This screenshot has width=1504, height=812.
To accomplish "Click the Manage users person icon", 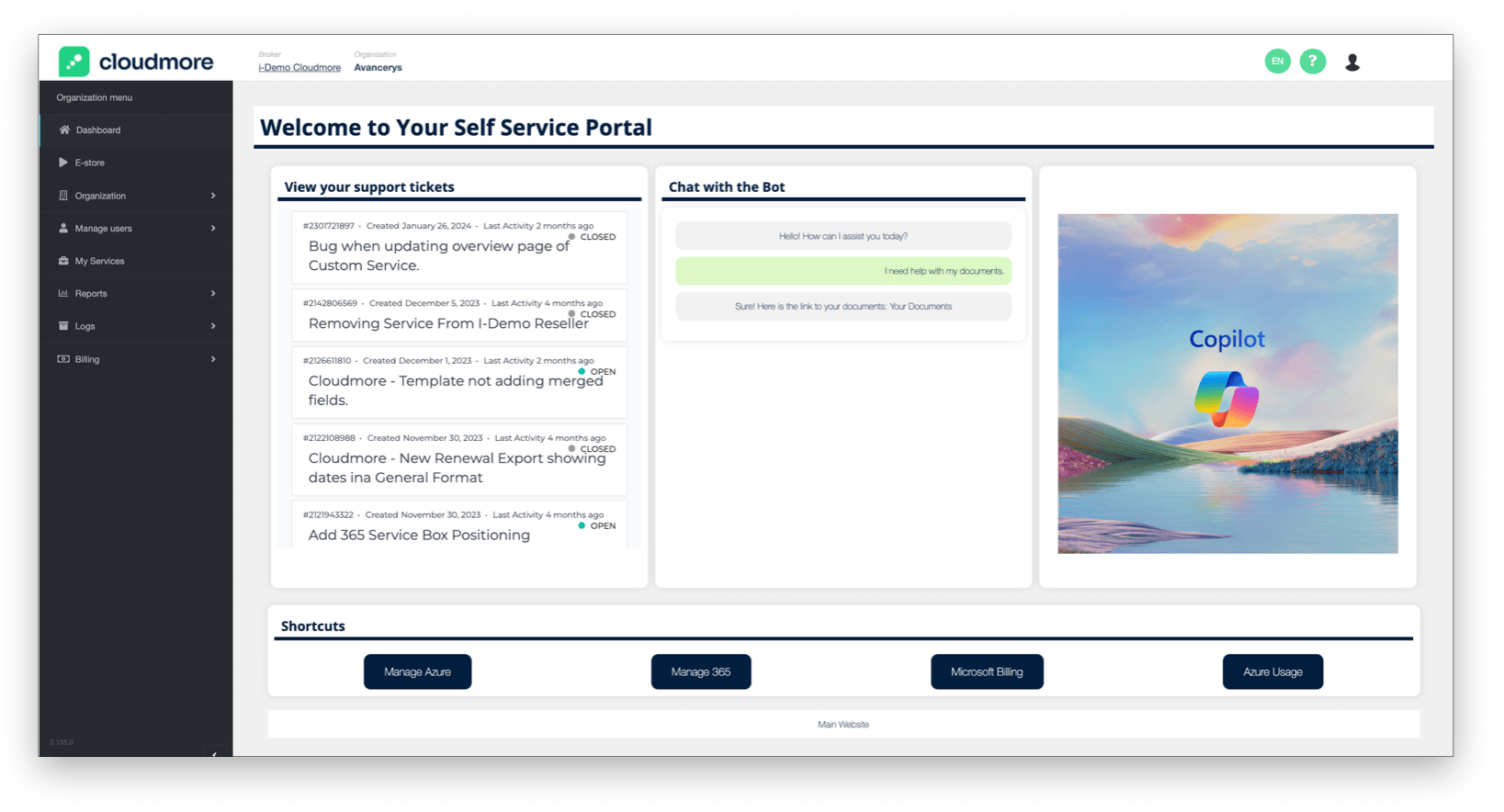I will pyautogui.click(x=63, y=228).
